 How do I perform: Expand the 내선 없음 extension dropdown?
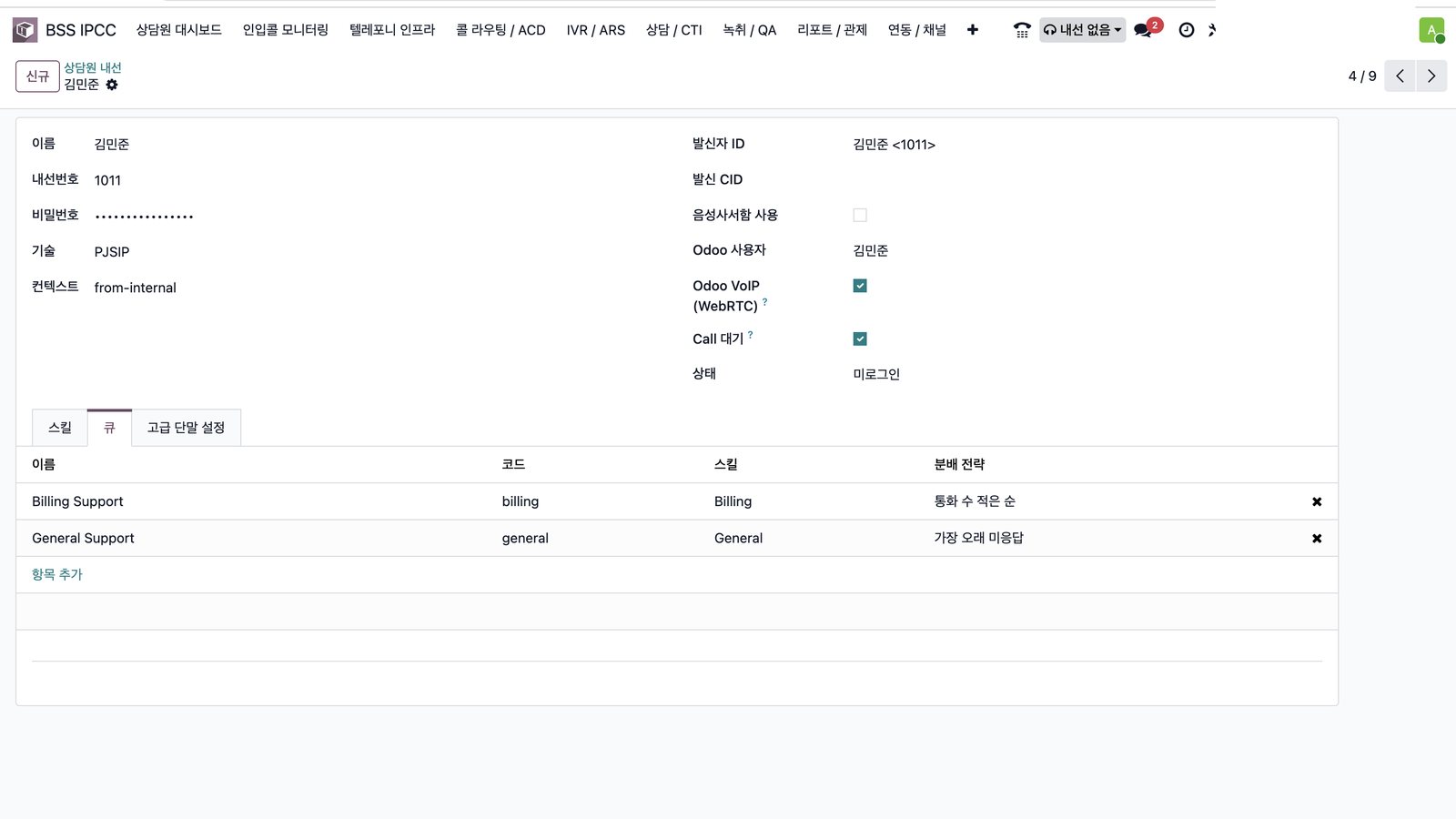click(1082, 30)
